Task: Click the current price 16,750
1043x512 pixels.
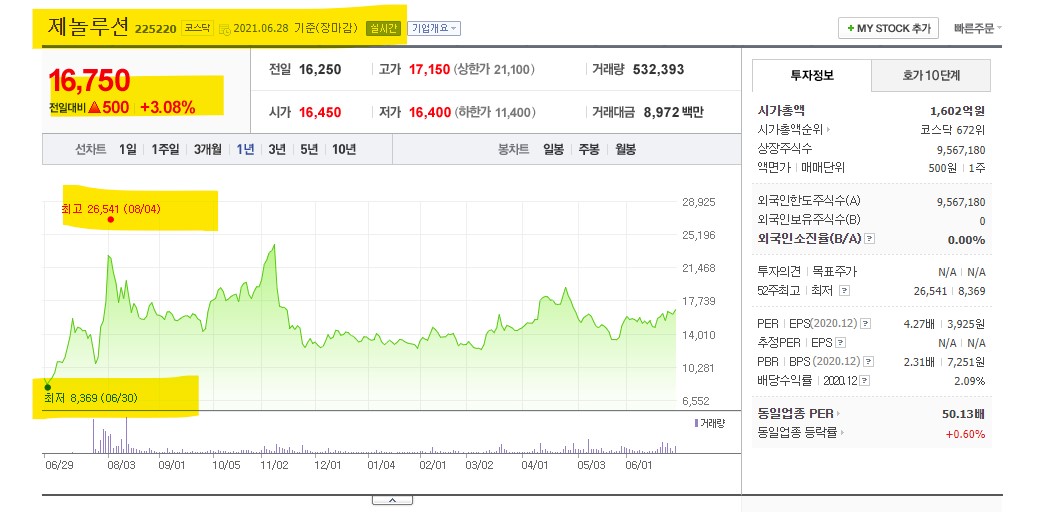Action: click(x=89, y=80)
